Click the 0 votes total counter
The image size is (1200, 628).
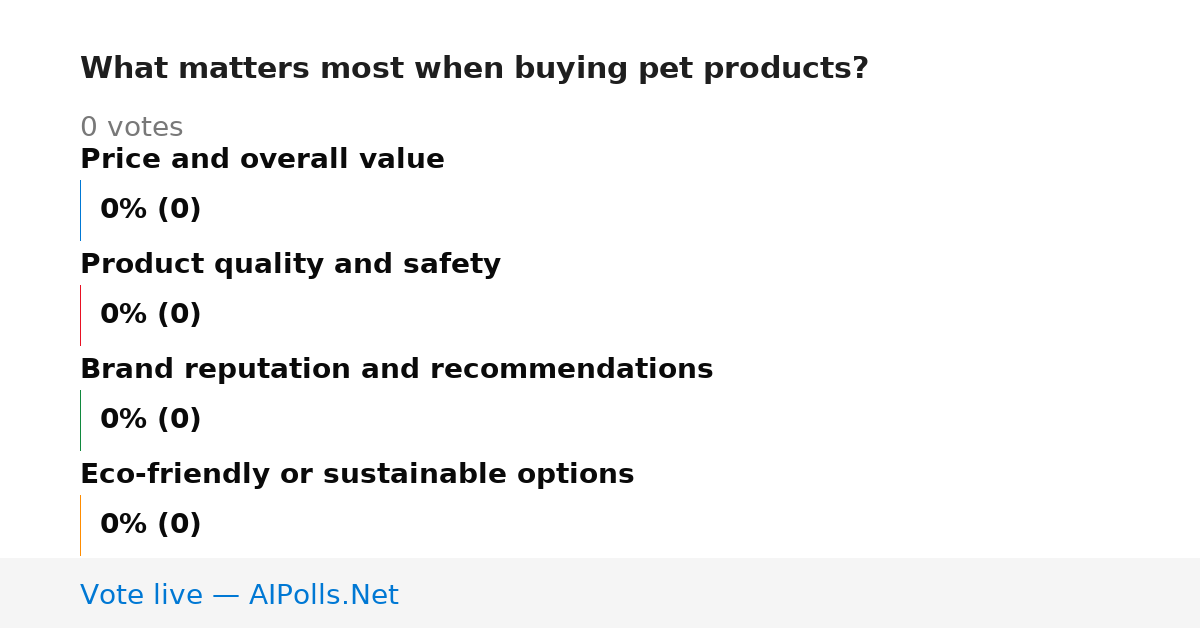pyautogui.click(x=131, y=128)
